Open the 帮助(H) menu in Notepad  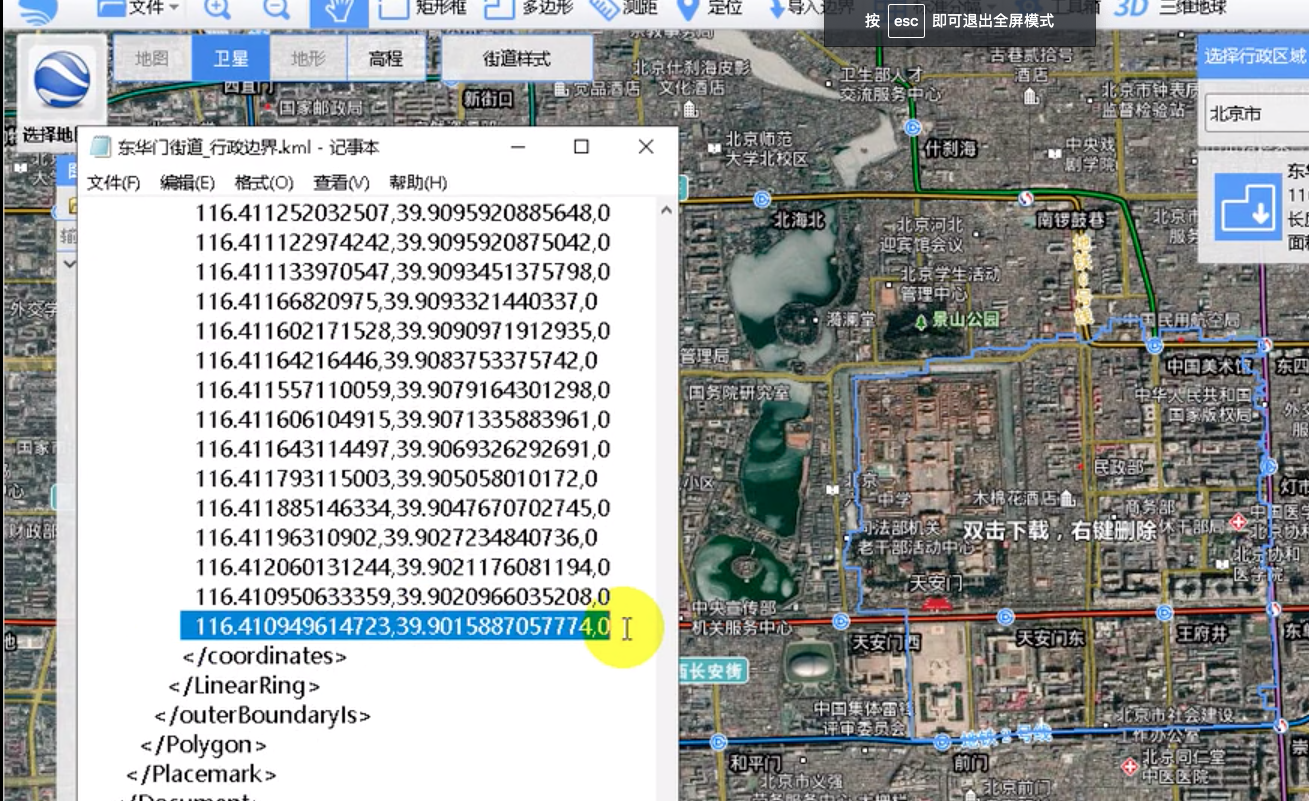[418, 182]
